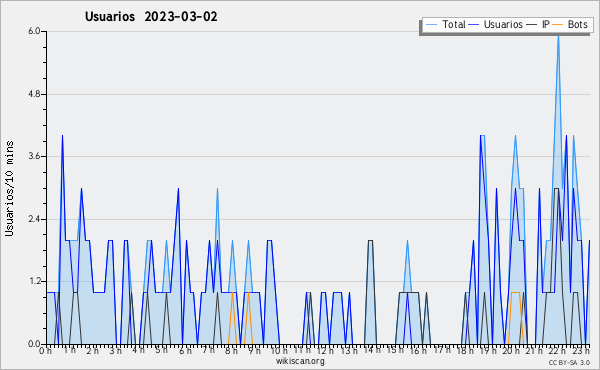Click the '6 h' x-axis label
The height and width of the screenshot is (370, 600).
click(185, 350)
